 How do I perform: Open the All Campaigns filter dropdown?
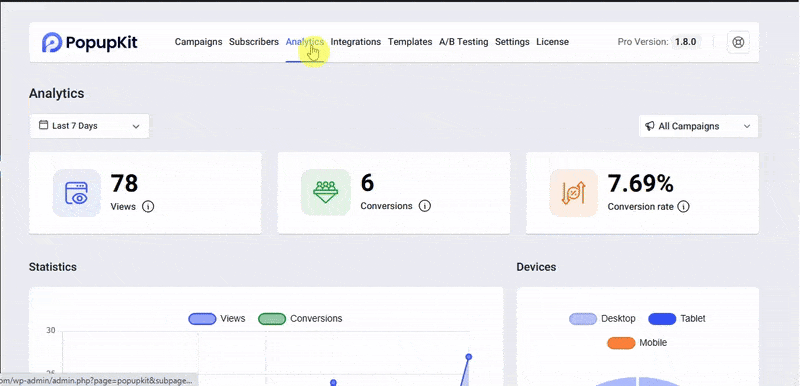point(698,126)
